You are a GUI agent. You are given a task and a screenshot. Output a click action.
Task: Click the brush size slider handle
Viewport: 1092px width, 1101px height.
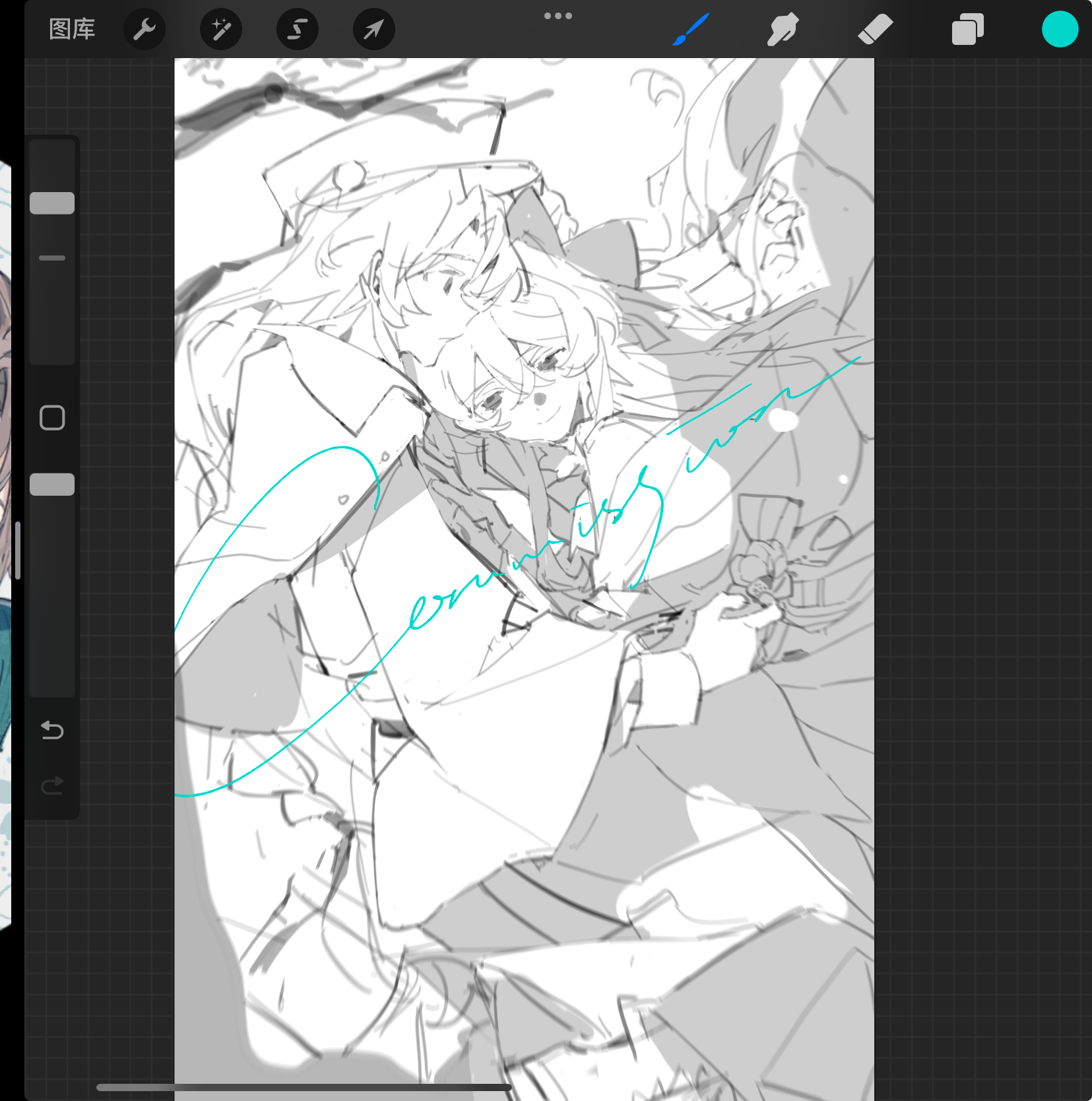tap(52, 203)
